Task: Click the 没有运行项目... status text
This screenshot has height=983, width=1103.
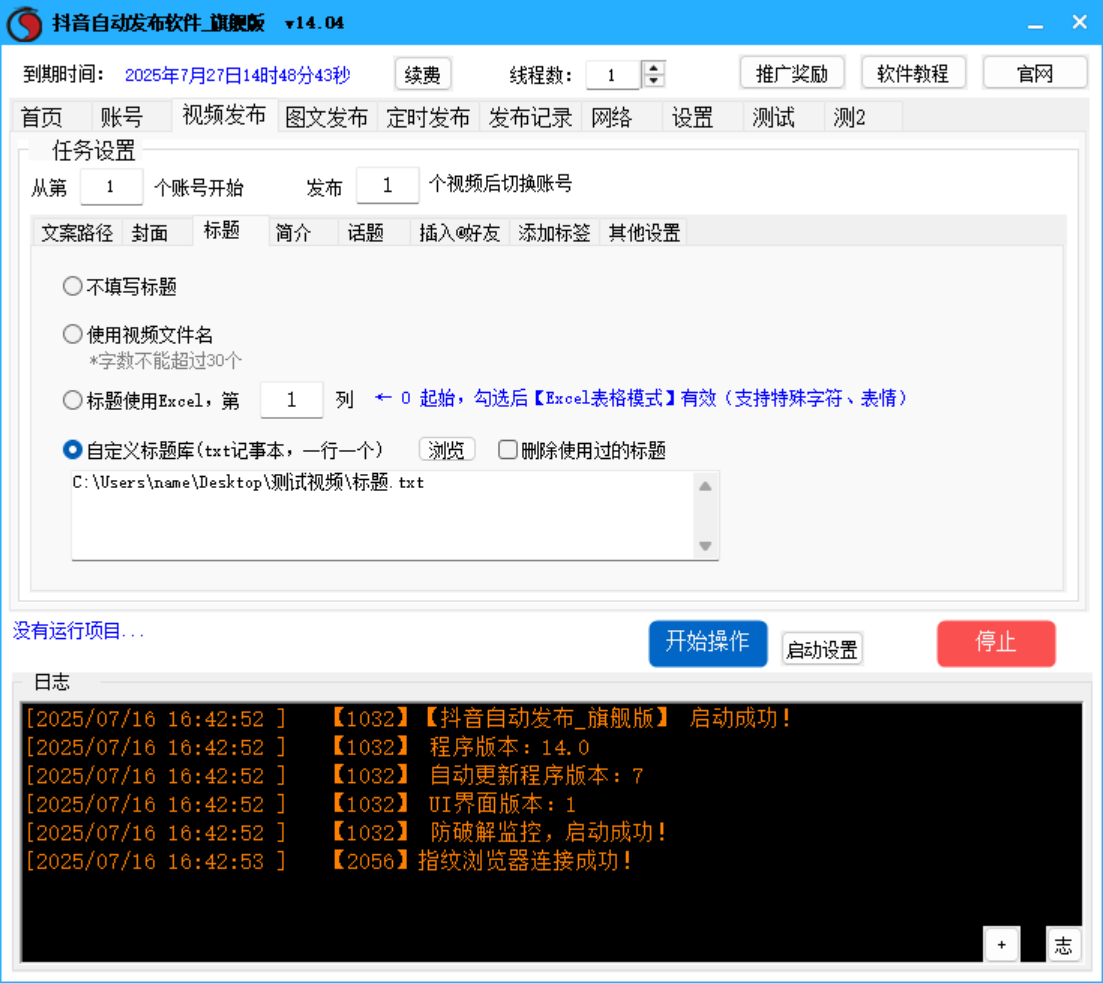Action: (78, 630)
